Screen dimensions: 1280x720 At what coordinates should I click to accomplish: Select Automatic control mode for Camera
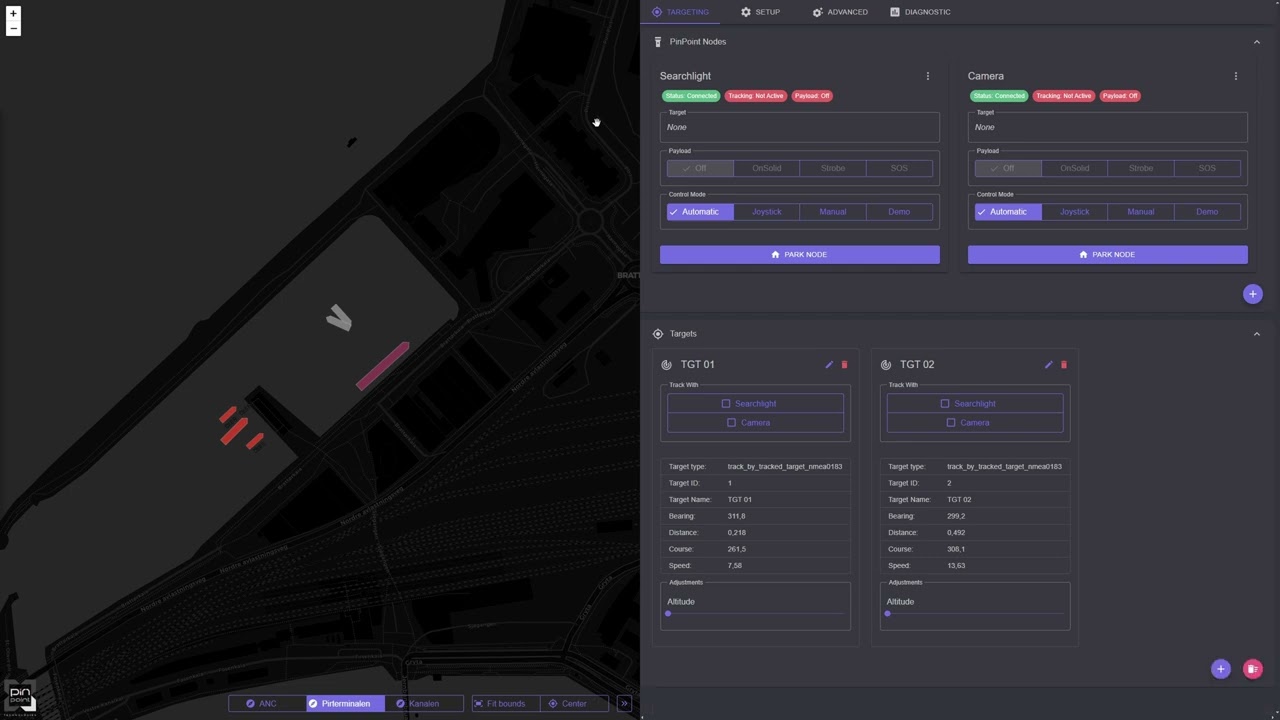(x=1008, y=212)
